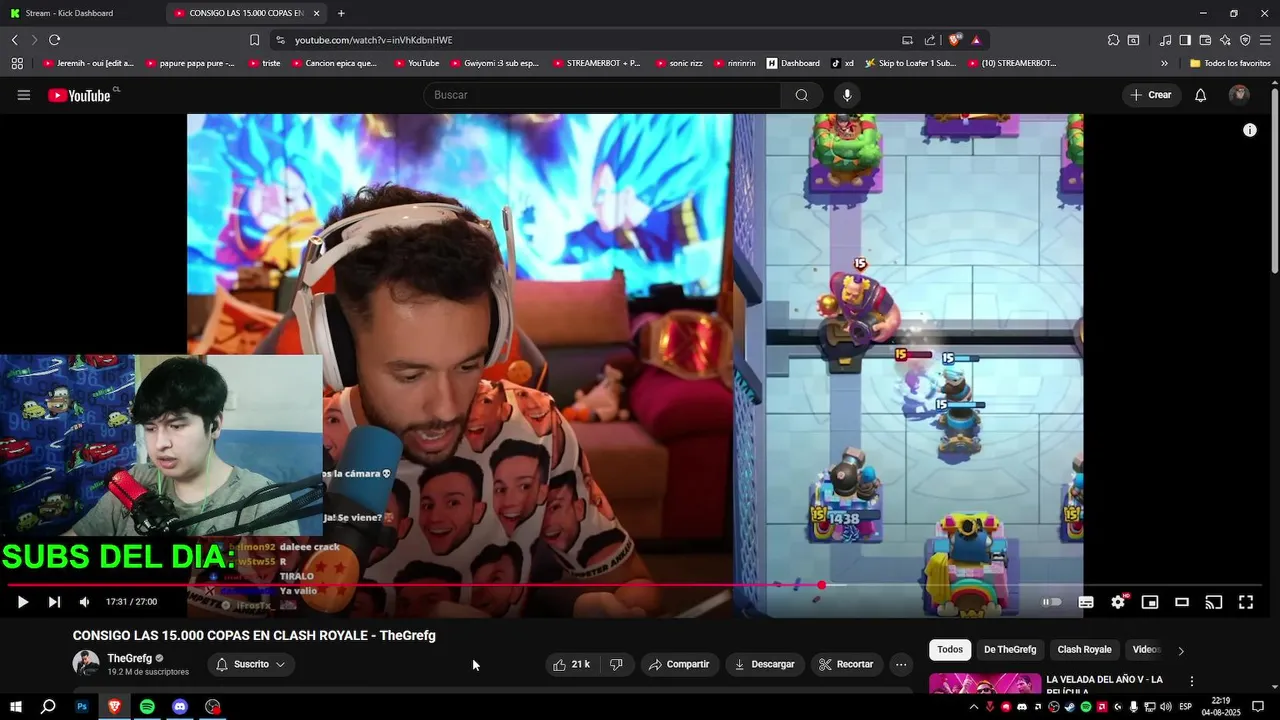Open browser extensions puzzle icon

point(1113,40)
